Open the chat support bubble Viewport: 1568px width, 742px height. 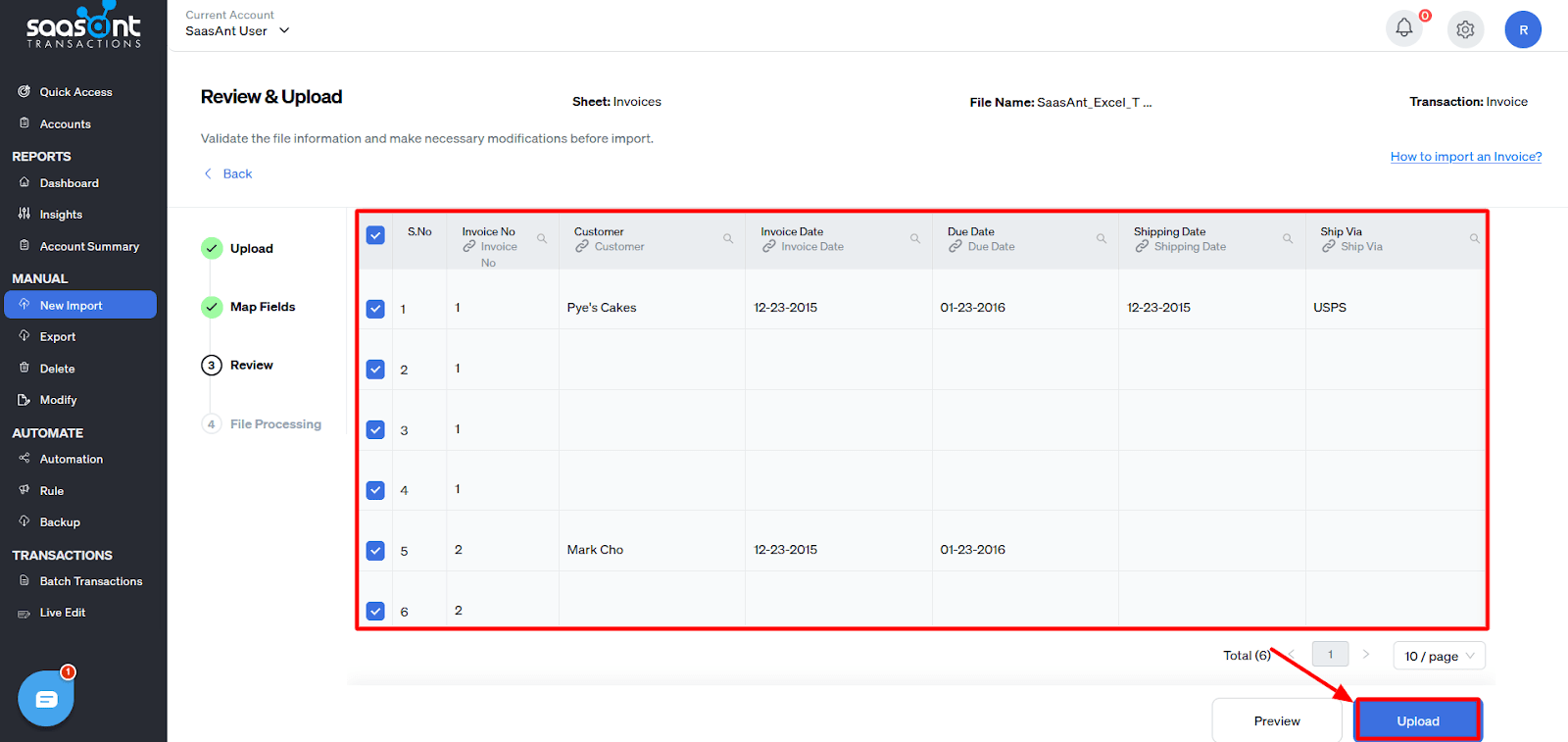(x=46, y=699)
